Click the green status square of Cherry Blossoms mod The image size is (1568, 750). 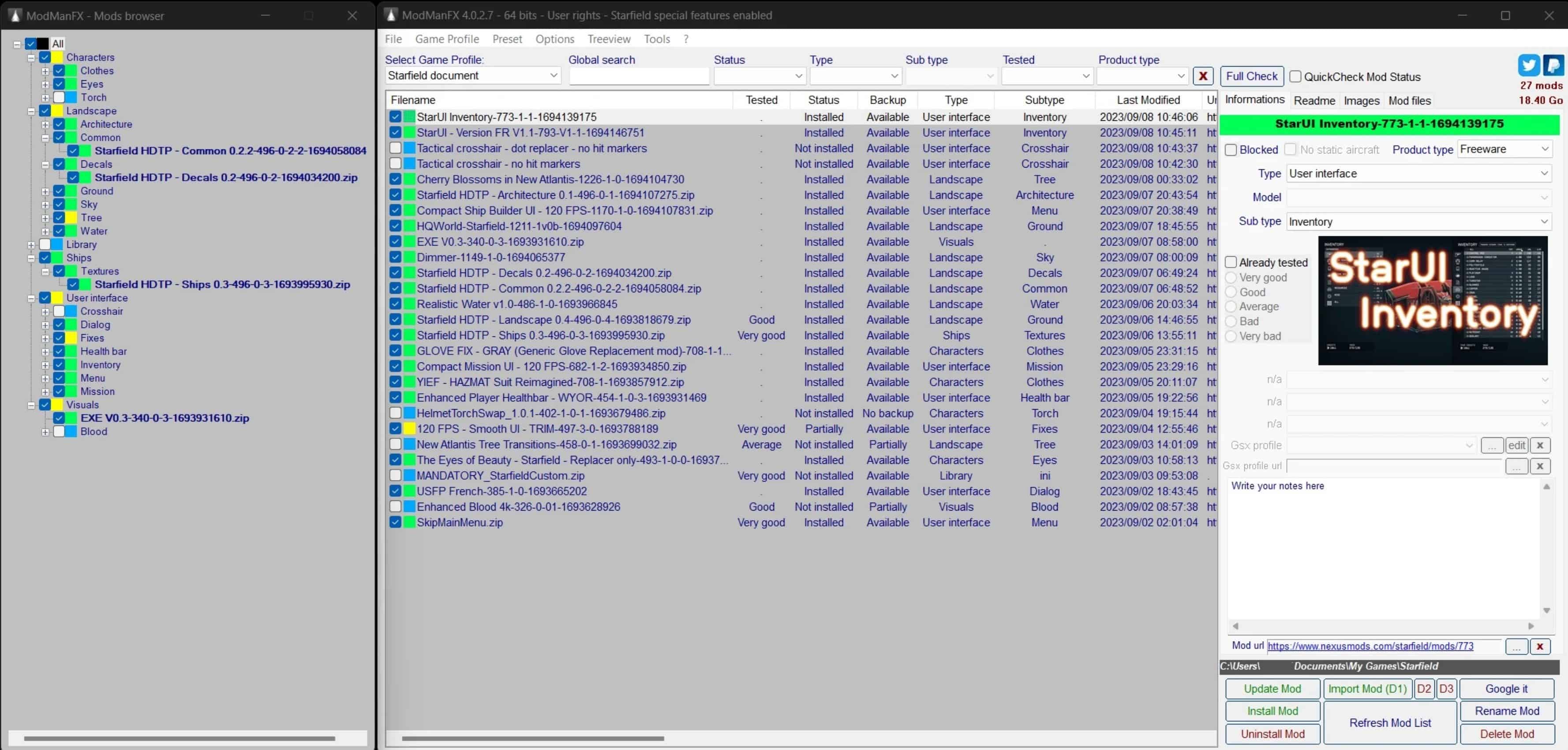[409, 179]
